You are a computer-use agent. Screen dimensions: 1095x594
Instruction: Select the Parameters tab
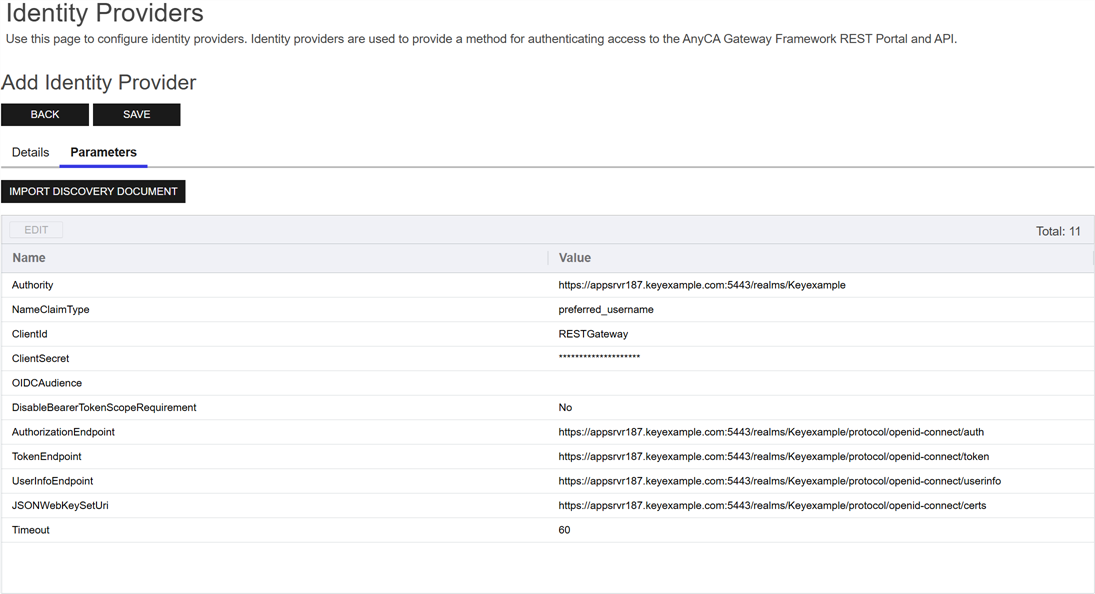[x=103, y=153]
